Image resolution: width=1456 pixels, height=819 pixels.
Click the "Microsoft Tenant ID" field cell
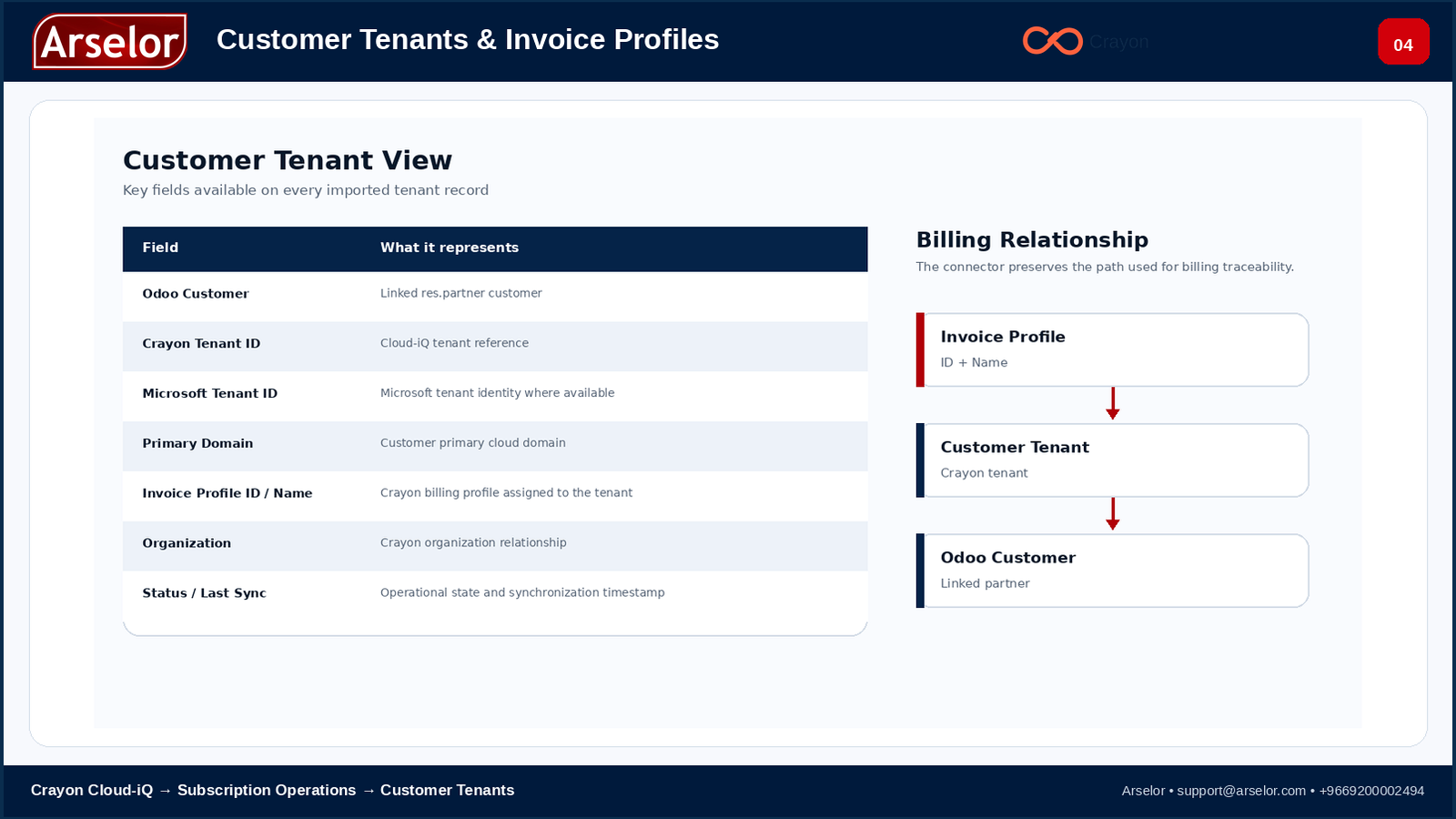pos(210,394)
